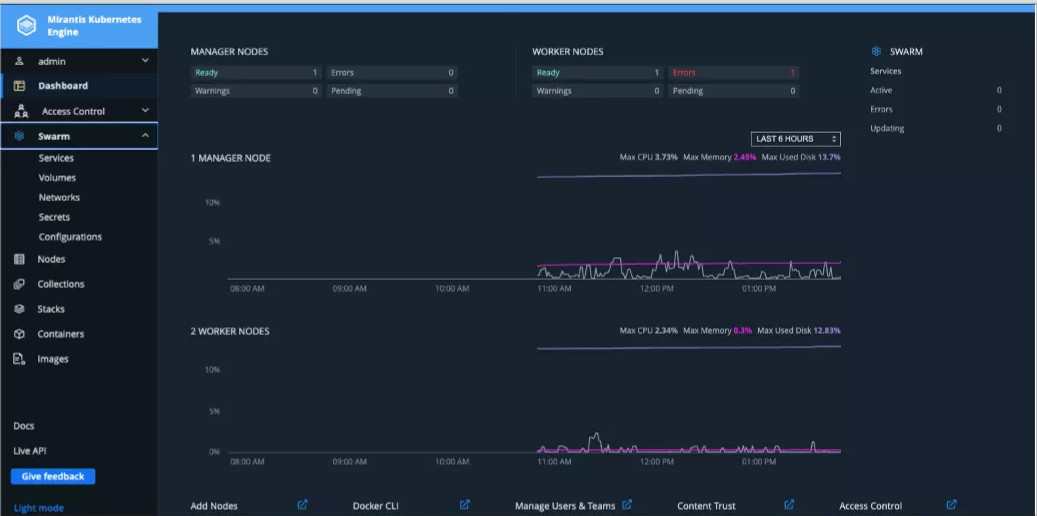Viewport: 1037px width, 516px height.
Task: Go to Images page
Action: tap(53, 359)
